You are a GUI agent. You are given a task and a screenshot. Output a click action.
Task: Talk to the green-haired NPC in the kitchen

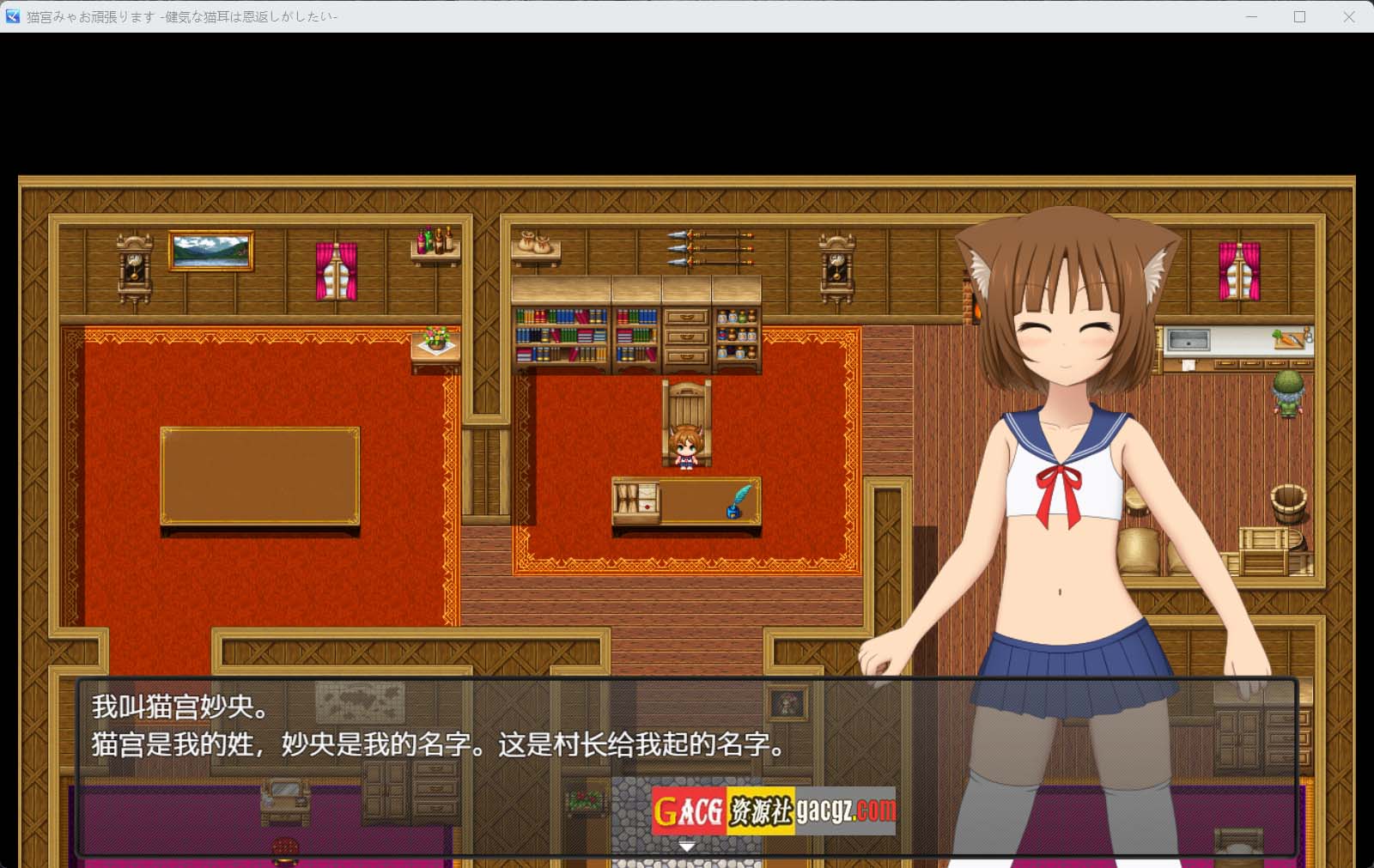[x=1287, y=393]
